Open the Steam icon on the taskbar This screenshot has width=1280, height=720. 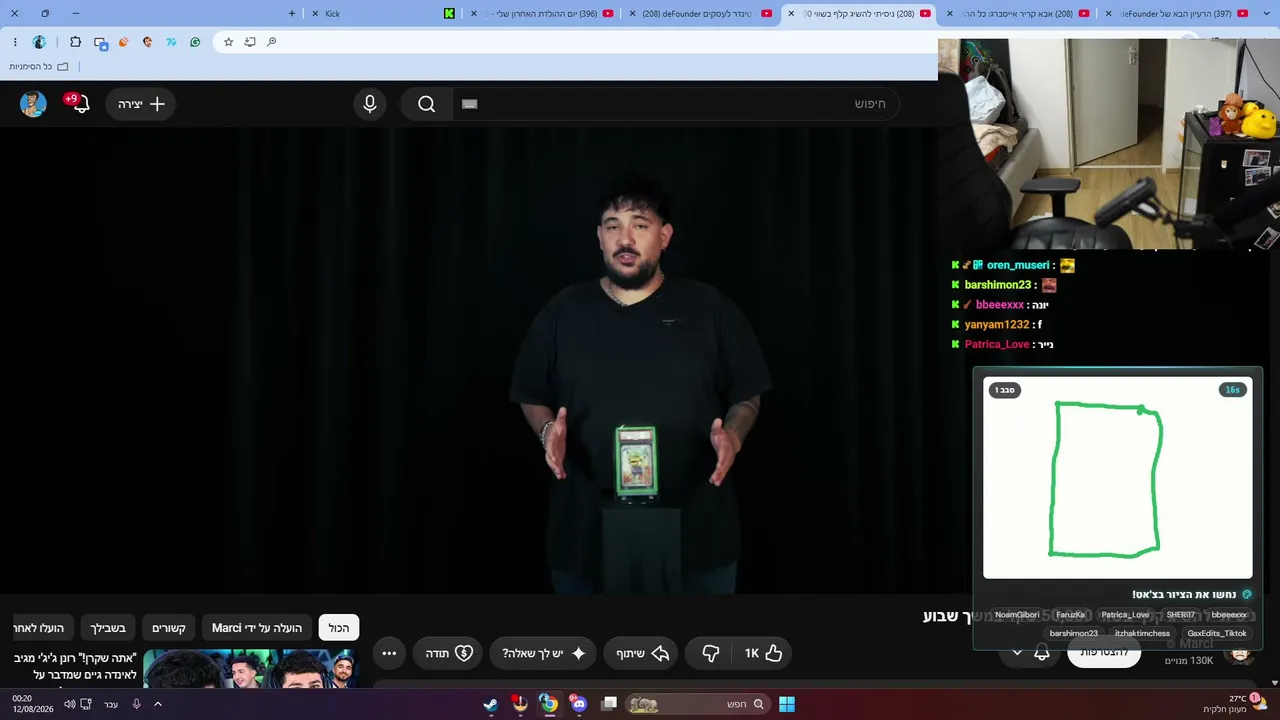[x=491, y=704]
